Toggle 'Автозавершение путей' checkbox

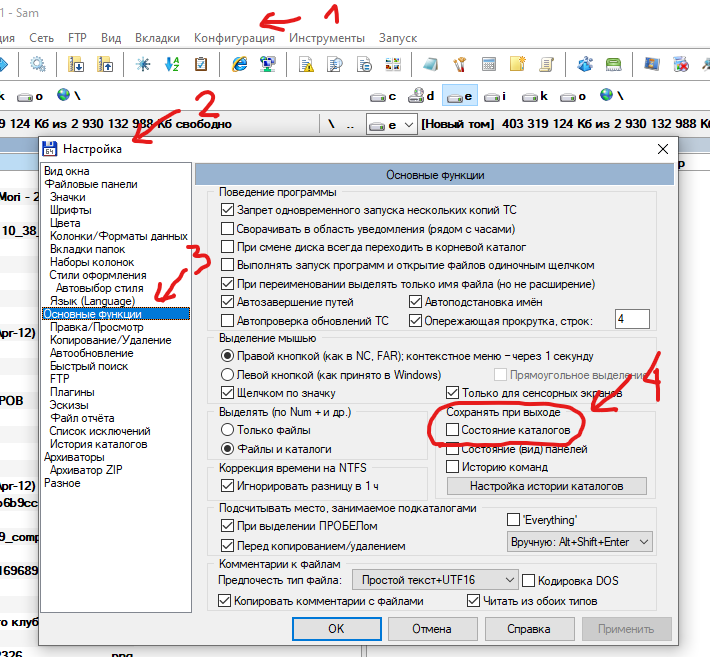coord(227,301)
